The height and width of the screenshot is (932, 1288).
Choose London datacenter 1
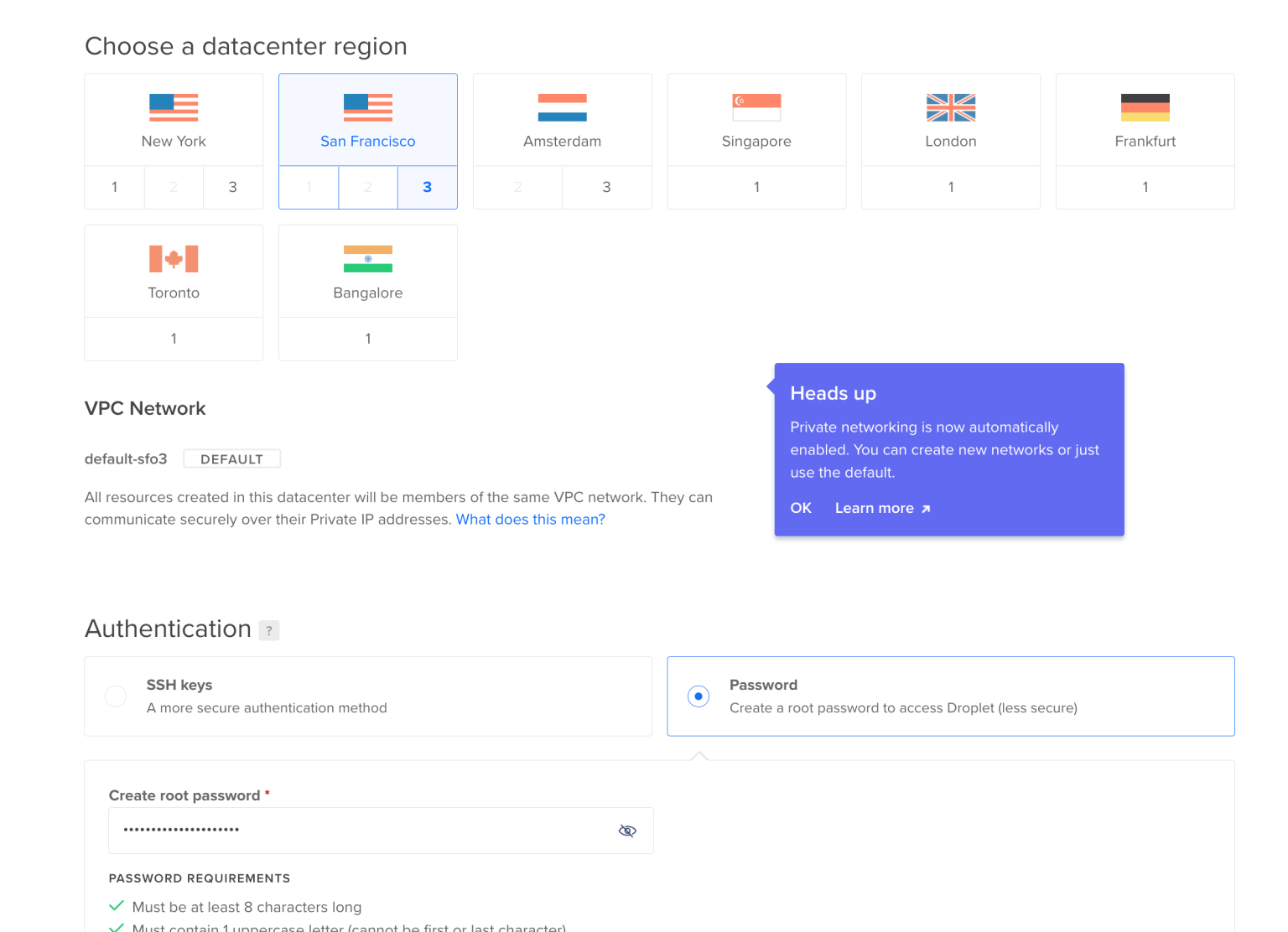click(951, 187)
